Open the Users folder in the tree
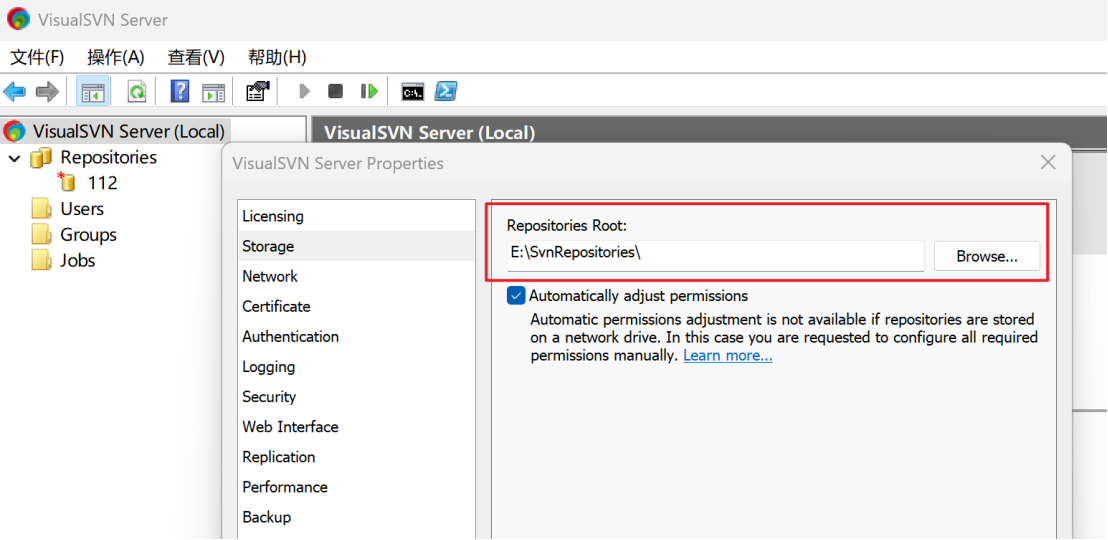Viewport: 1108px width, 540px height. point(81,209)
